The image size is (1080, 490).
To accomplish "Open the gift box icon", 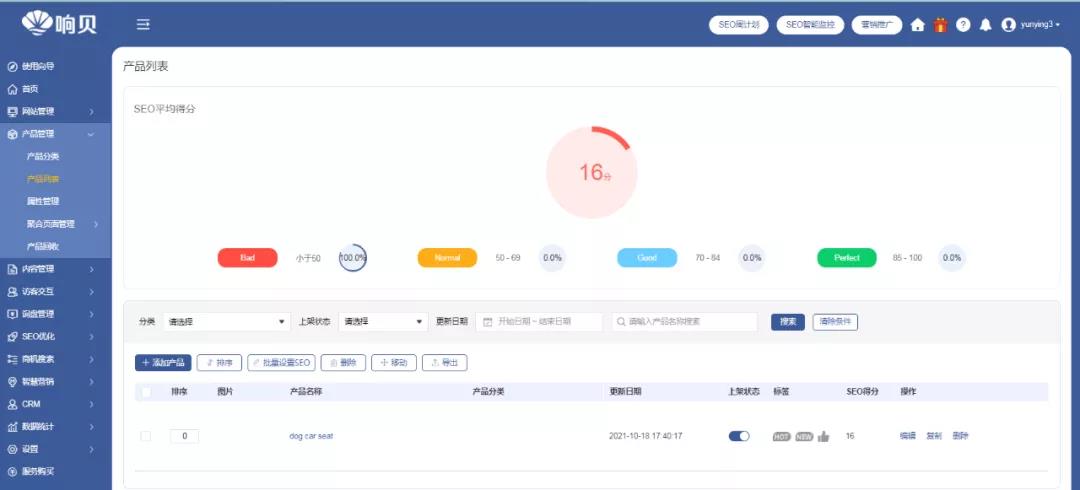I will point(940,25).
